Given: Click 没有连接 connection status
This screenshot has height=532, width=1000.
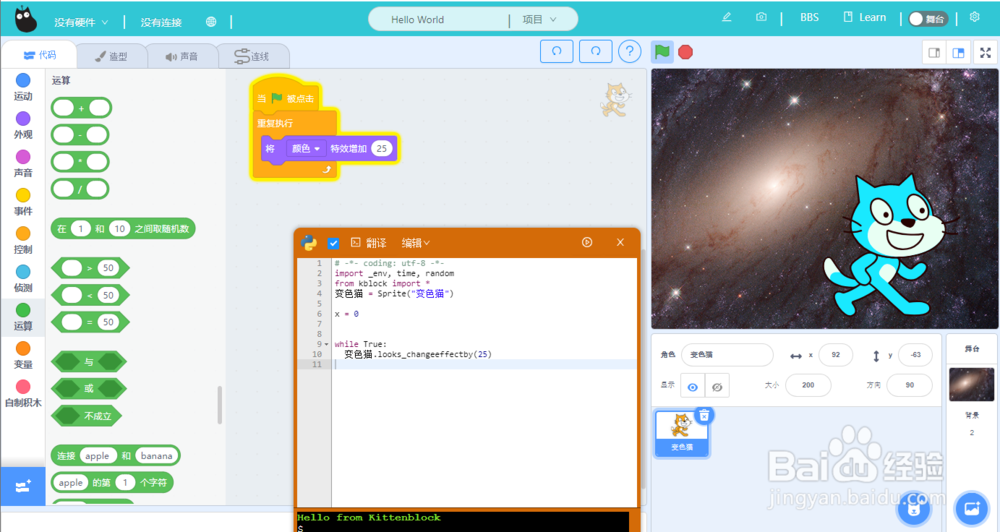Looking at the screenshot, I should (x=161, y=22).
